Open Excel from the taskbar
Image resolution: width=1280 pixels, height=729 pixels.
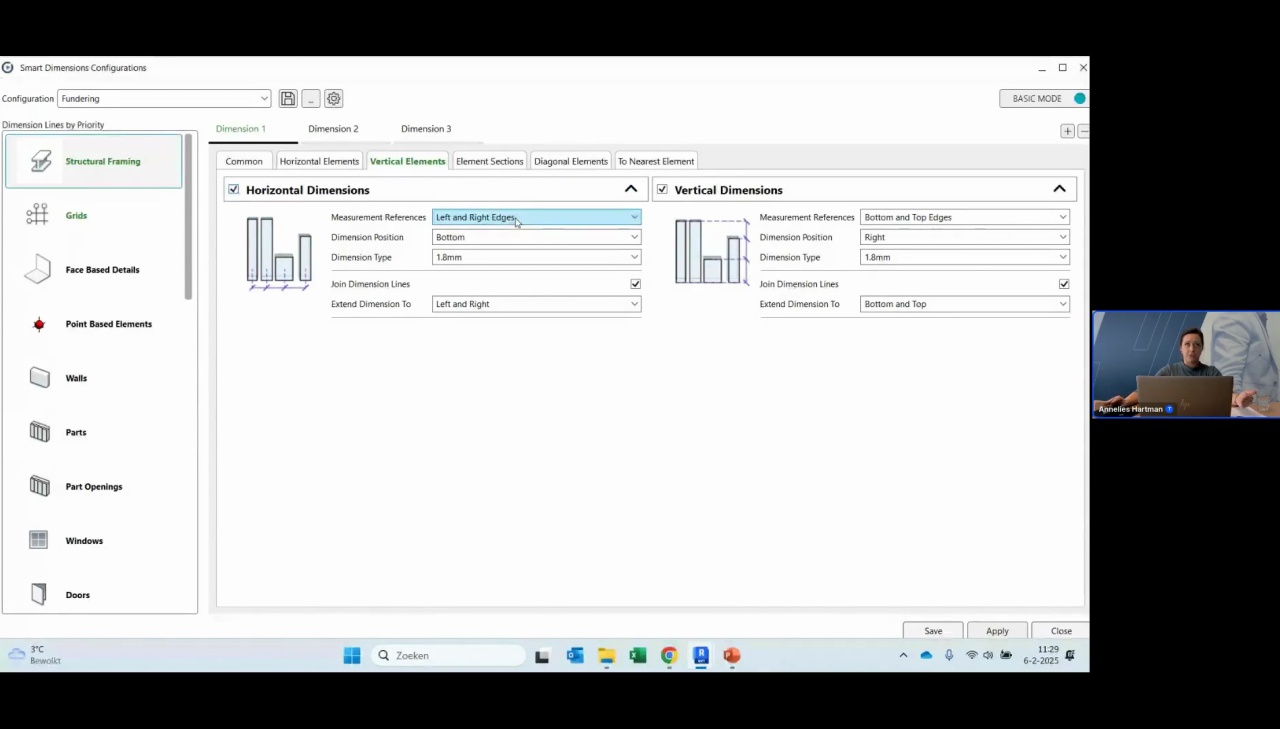tap(638, 656)
